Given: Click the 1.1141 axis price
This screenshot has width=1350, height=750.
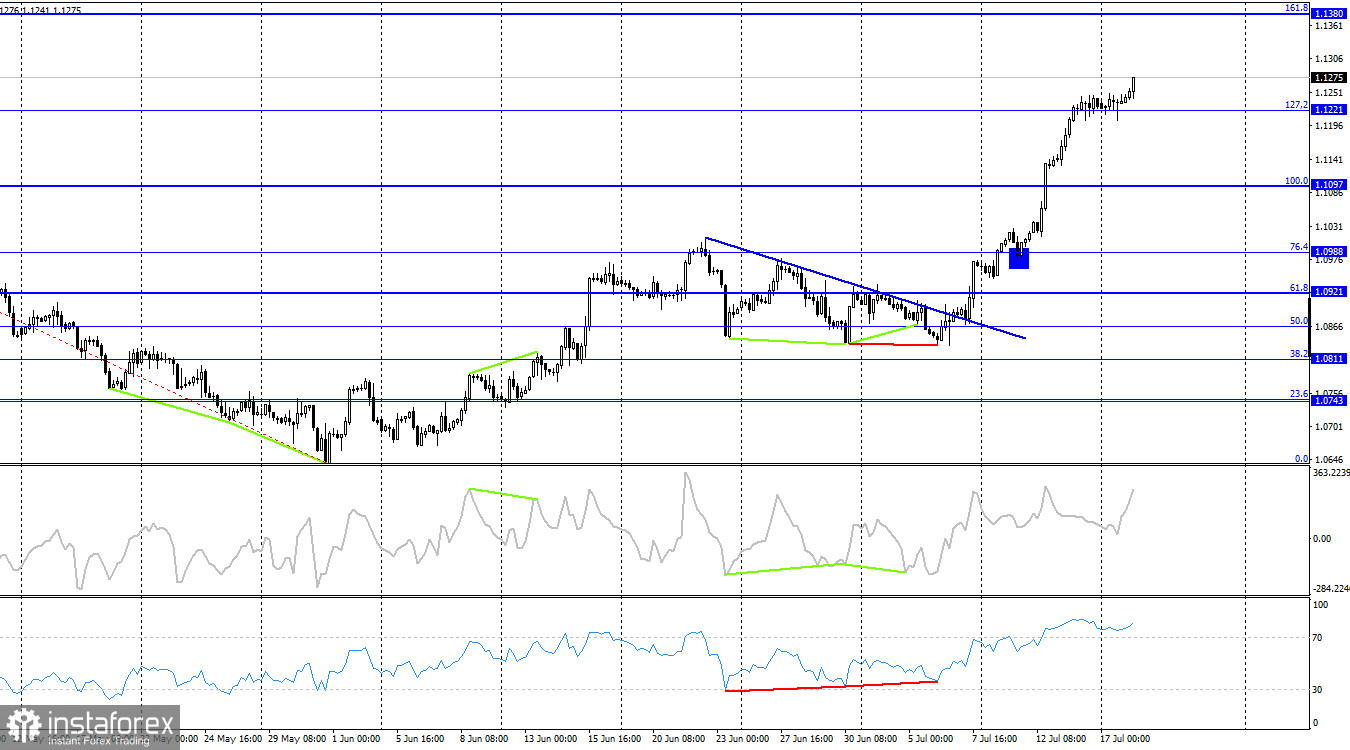Looking at the screenshot, I should (1330, 160).
